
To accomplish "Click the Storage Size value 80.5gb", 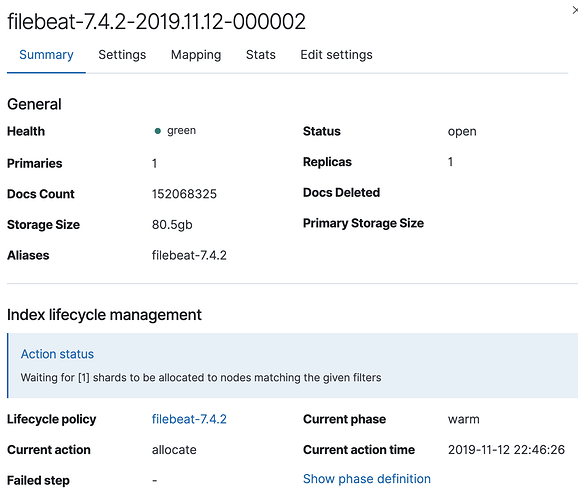I will click(x=172, y=225).
